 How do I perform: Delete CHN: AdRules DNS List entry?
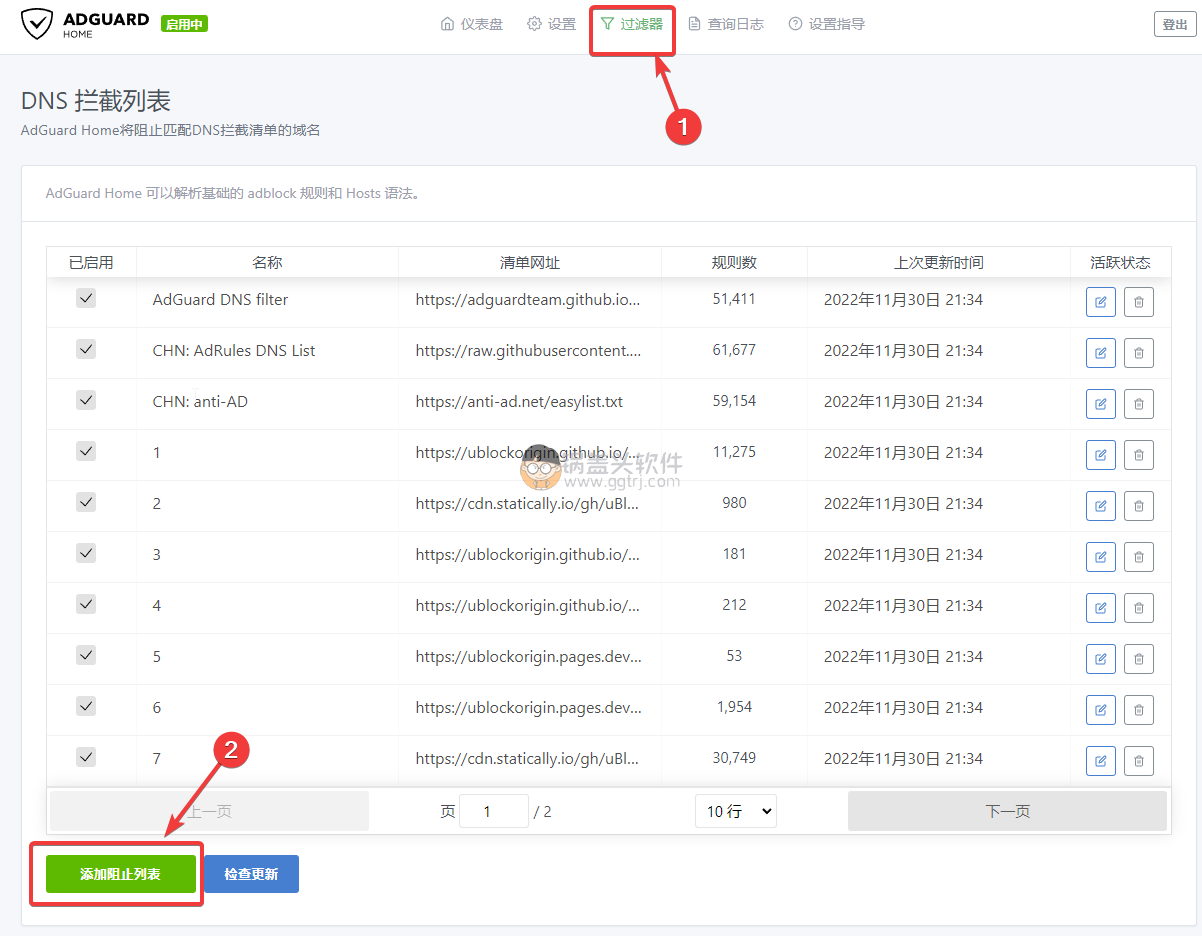[1139, 353]
